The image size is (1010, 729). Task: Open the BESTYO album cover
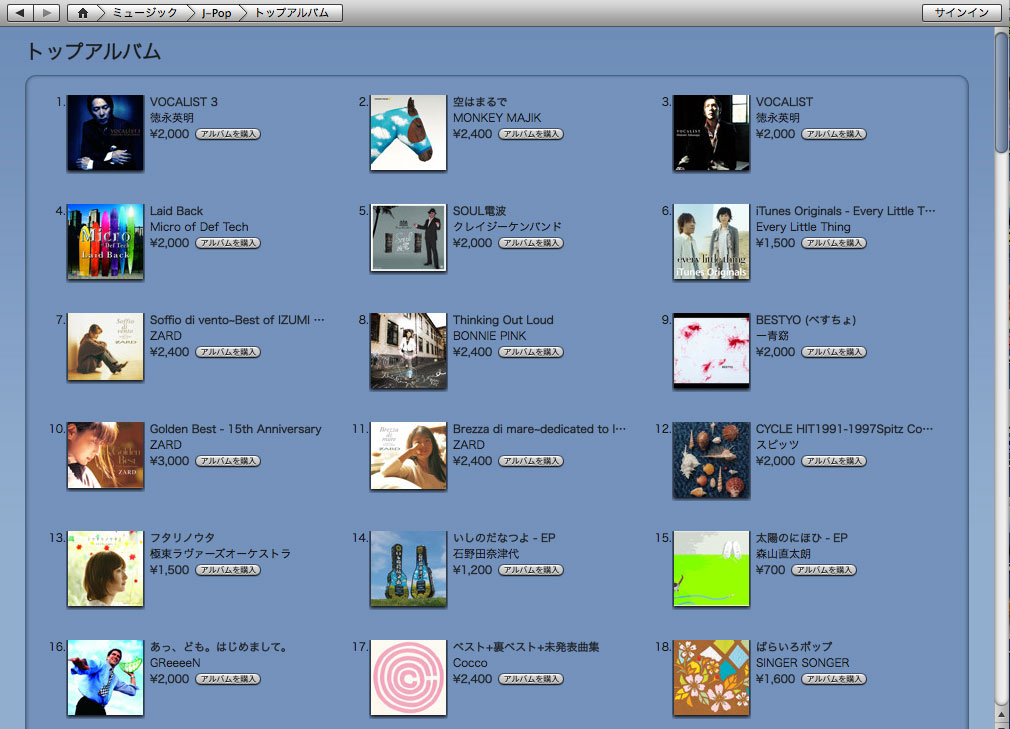coord(711,351)
